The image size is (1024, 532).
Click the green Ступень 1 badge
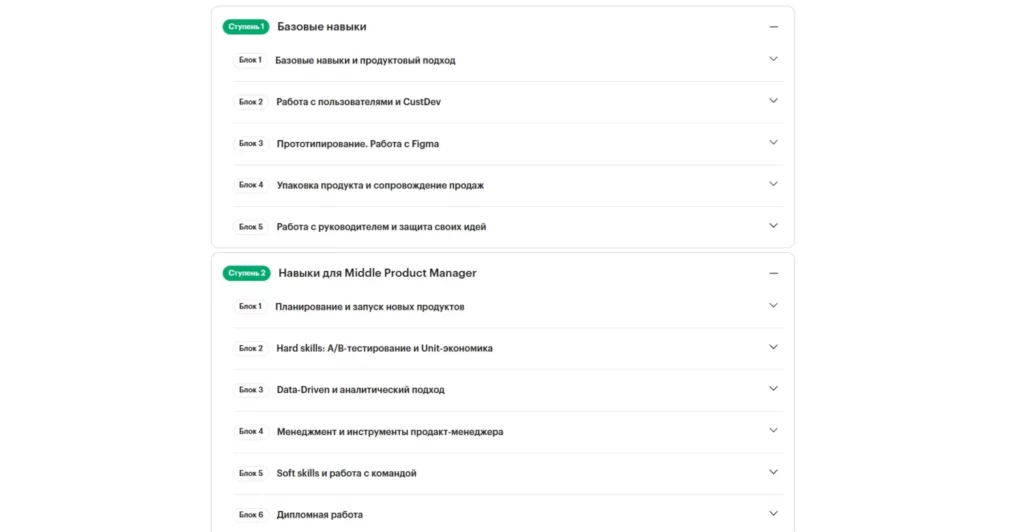click(x=246, y=27)
